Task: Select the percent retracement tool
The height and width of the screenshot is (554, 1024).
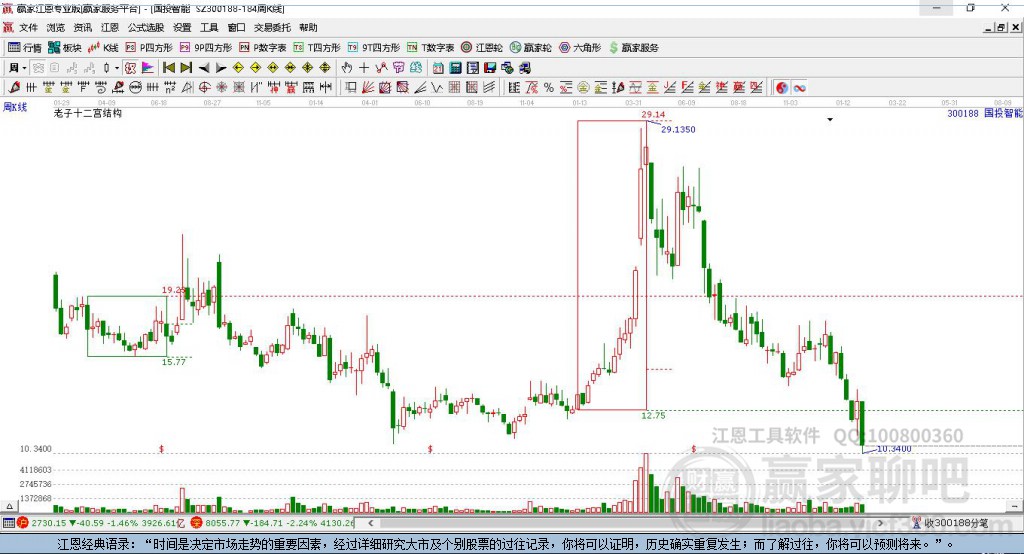Action: click(x=549, y=87)
